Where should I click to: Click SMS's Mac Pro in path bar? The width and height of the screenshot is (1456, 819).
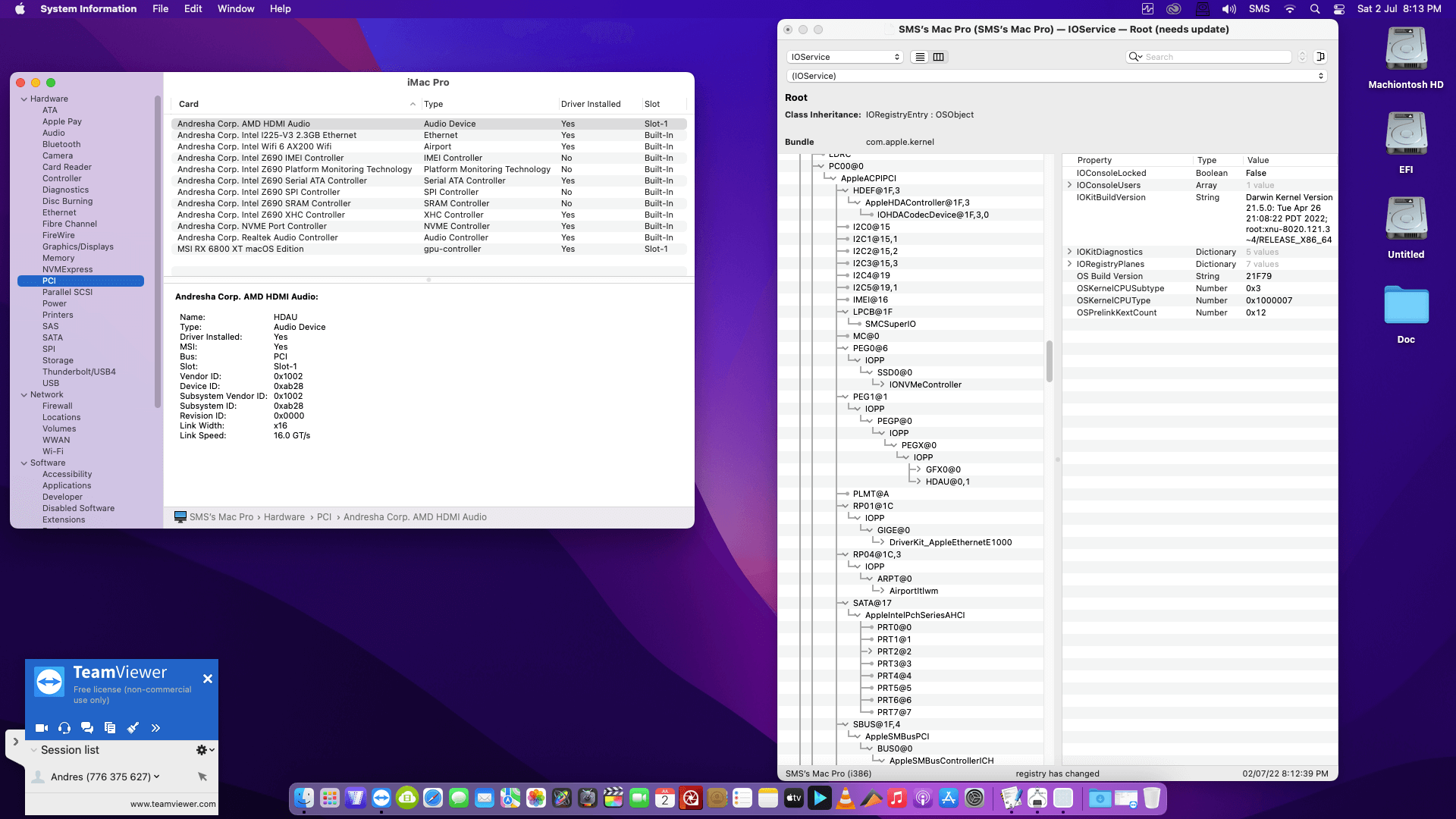click(x=221, y=517)
